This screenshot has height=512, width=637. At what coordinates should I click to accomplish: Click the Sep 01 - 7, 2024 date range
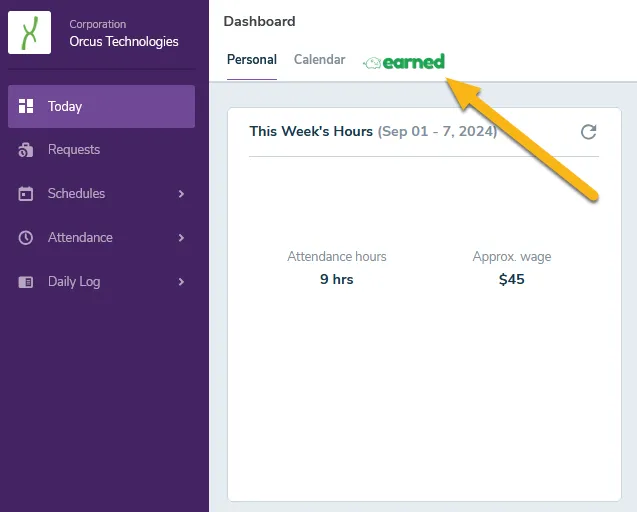coord(438,132)
